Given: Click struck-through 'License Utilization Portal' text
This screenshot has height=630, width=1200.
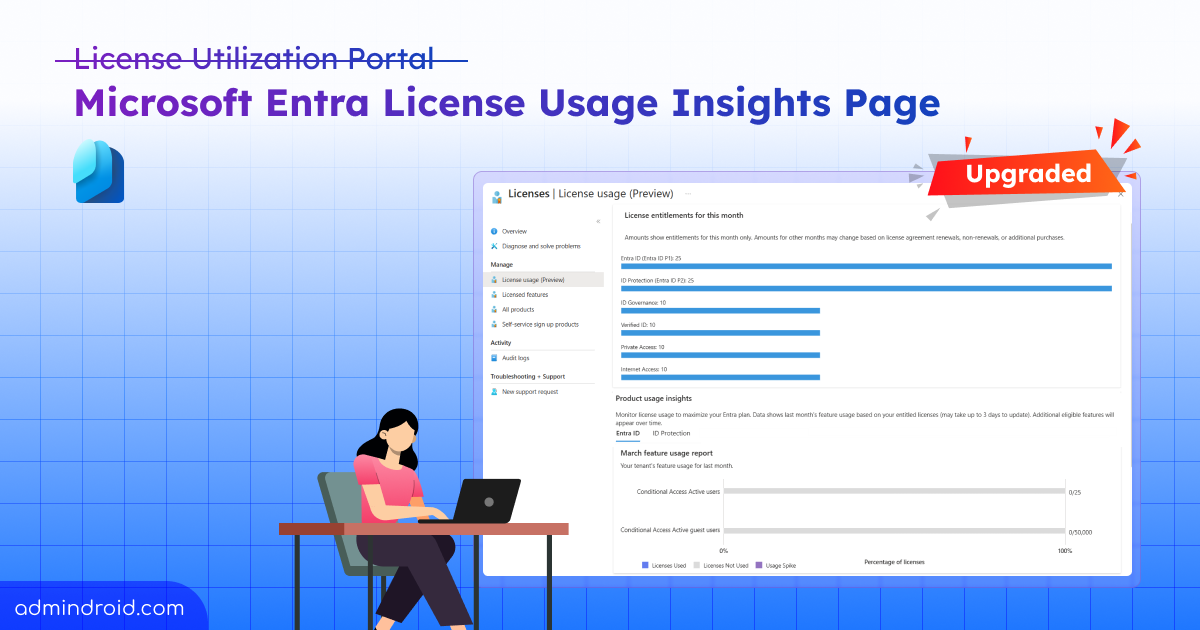Looking at the screenshot, I should pyautogui.click(x=254, y=59).
